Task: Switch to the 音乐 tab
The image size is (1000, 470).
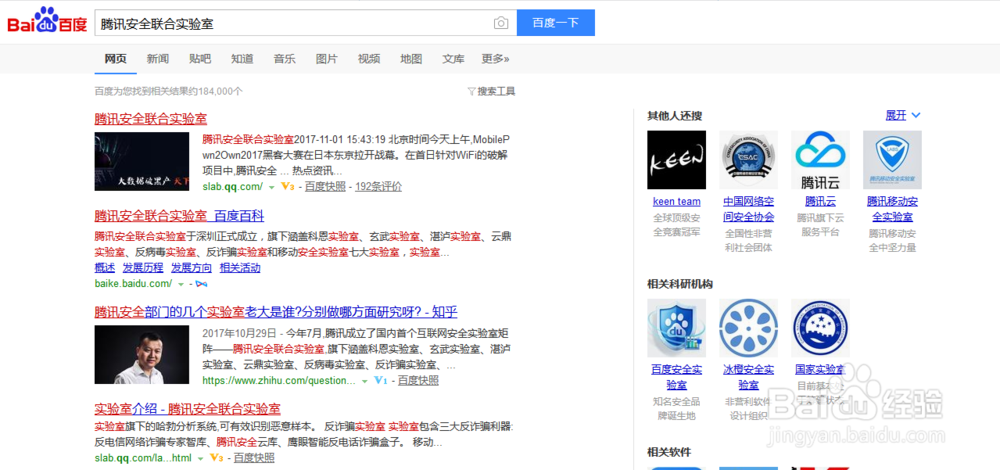Action: coord(284,59)
